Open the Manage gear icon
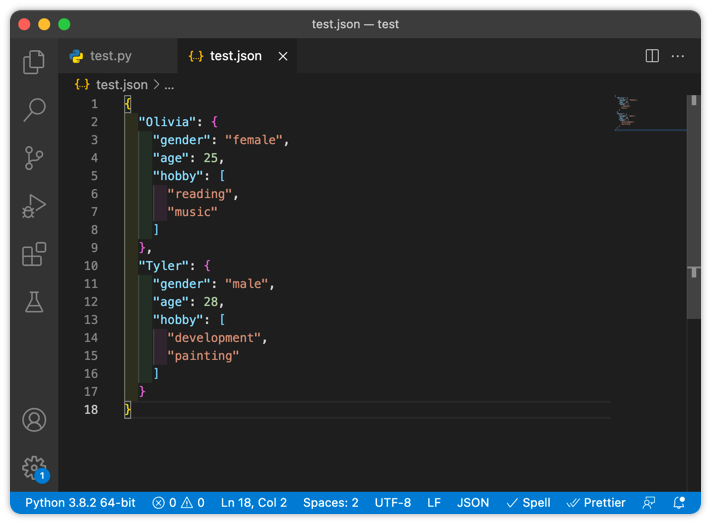Image resolution: width=711 pixels, height=524 pixels. (35, 468)
